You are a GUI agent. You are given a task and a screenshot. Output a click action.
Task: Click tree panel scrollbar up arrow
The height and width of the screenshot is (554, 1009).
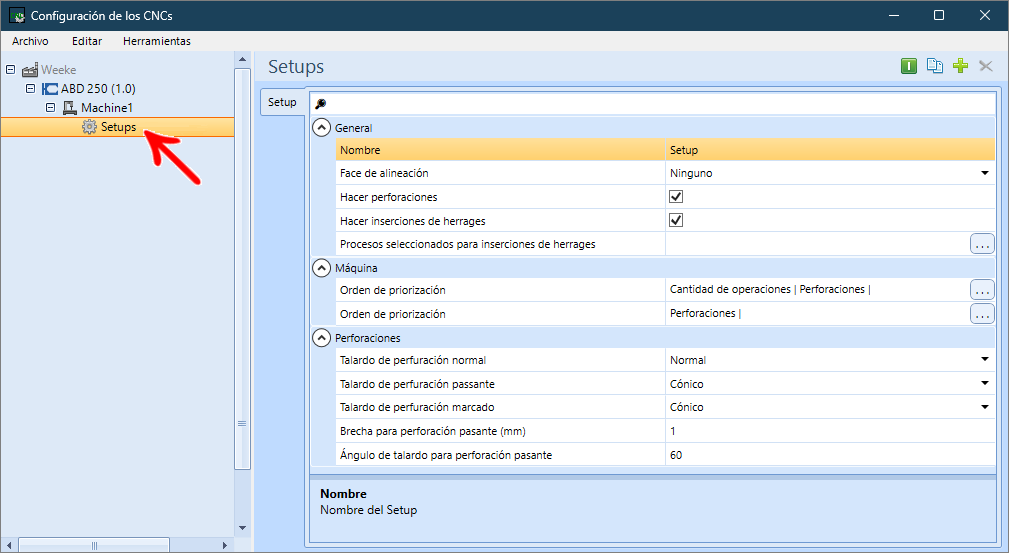(243, 60)
